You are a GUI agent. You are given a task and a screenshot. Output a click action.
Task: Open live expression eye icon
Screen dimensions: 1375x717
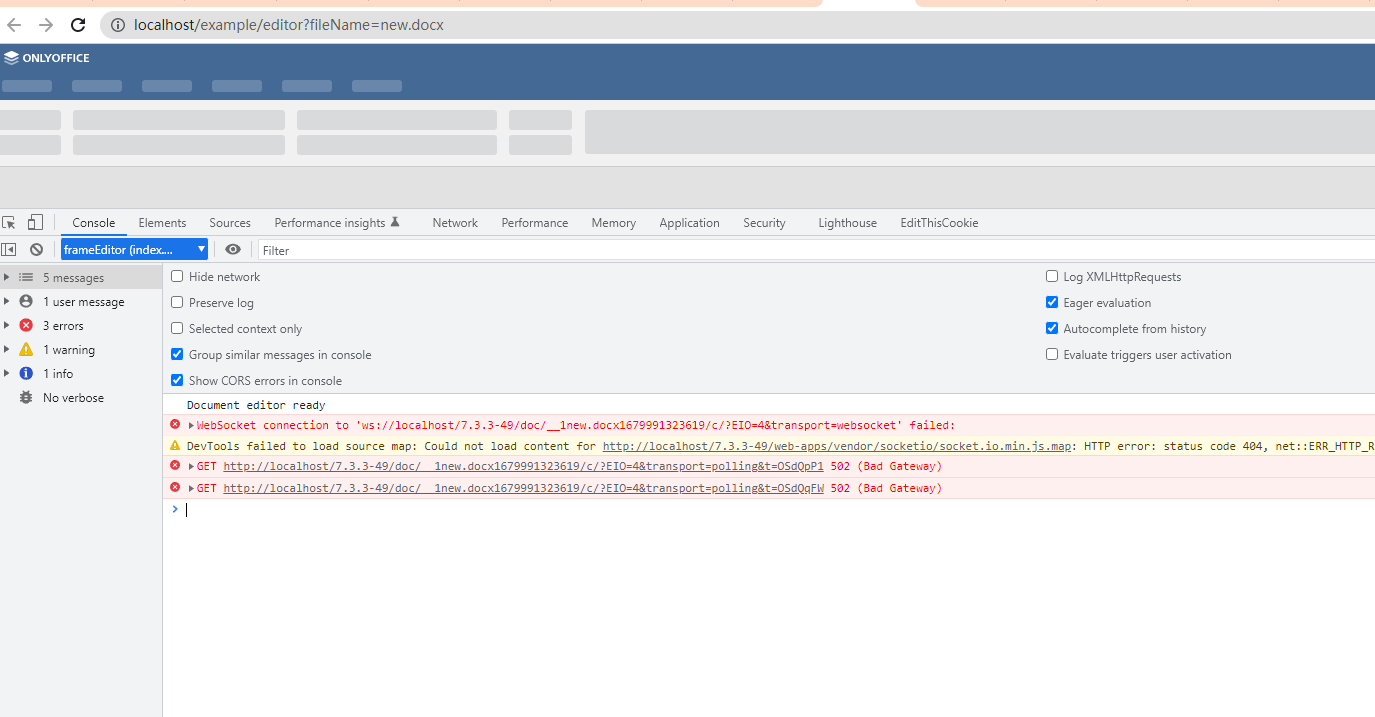coord(233,250)
